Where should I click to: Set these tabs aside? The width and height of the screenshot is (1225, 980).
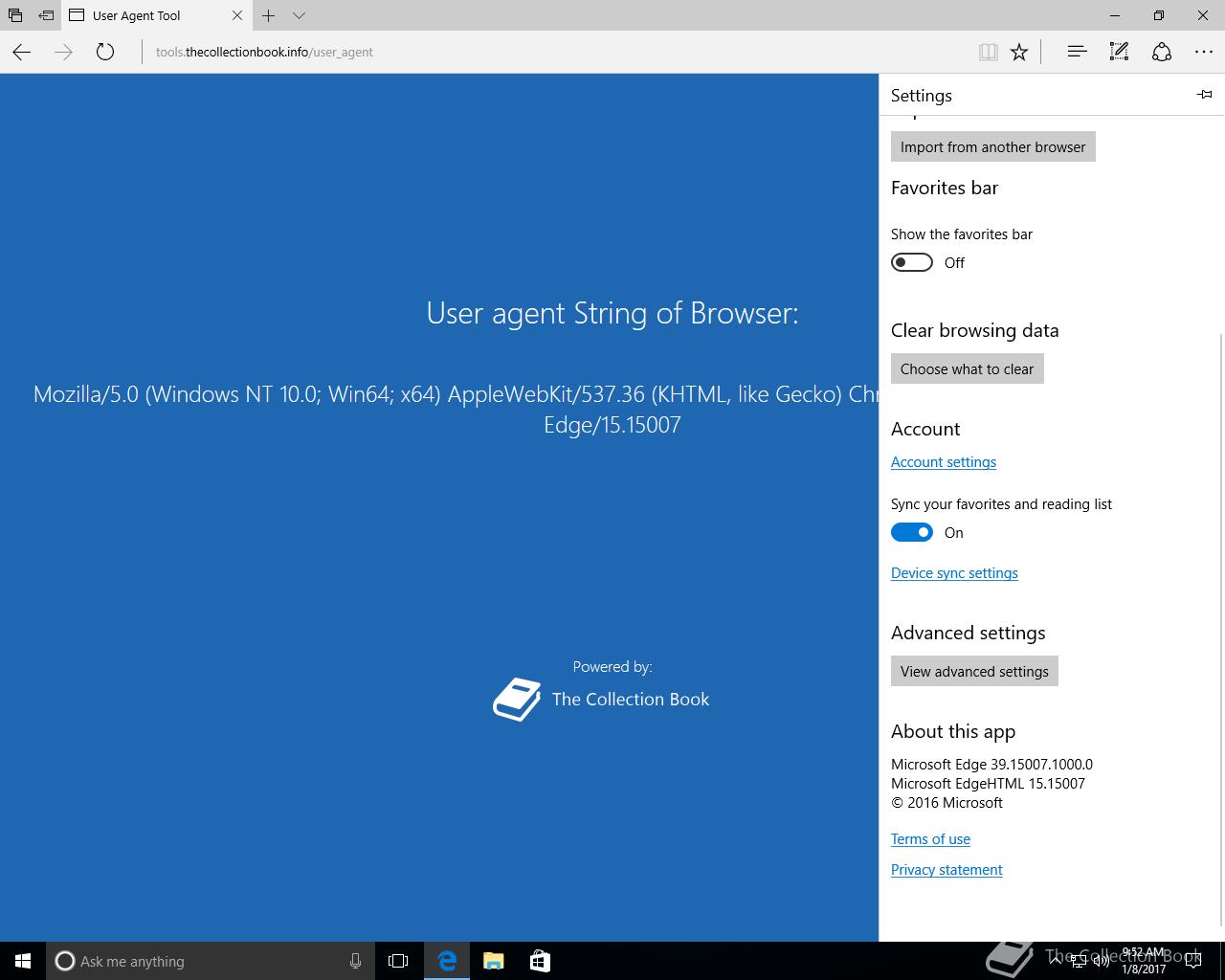[x=46, y=15]
